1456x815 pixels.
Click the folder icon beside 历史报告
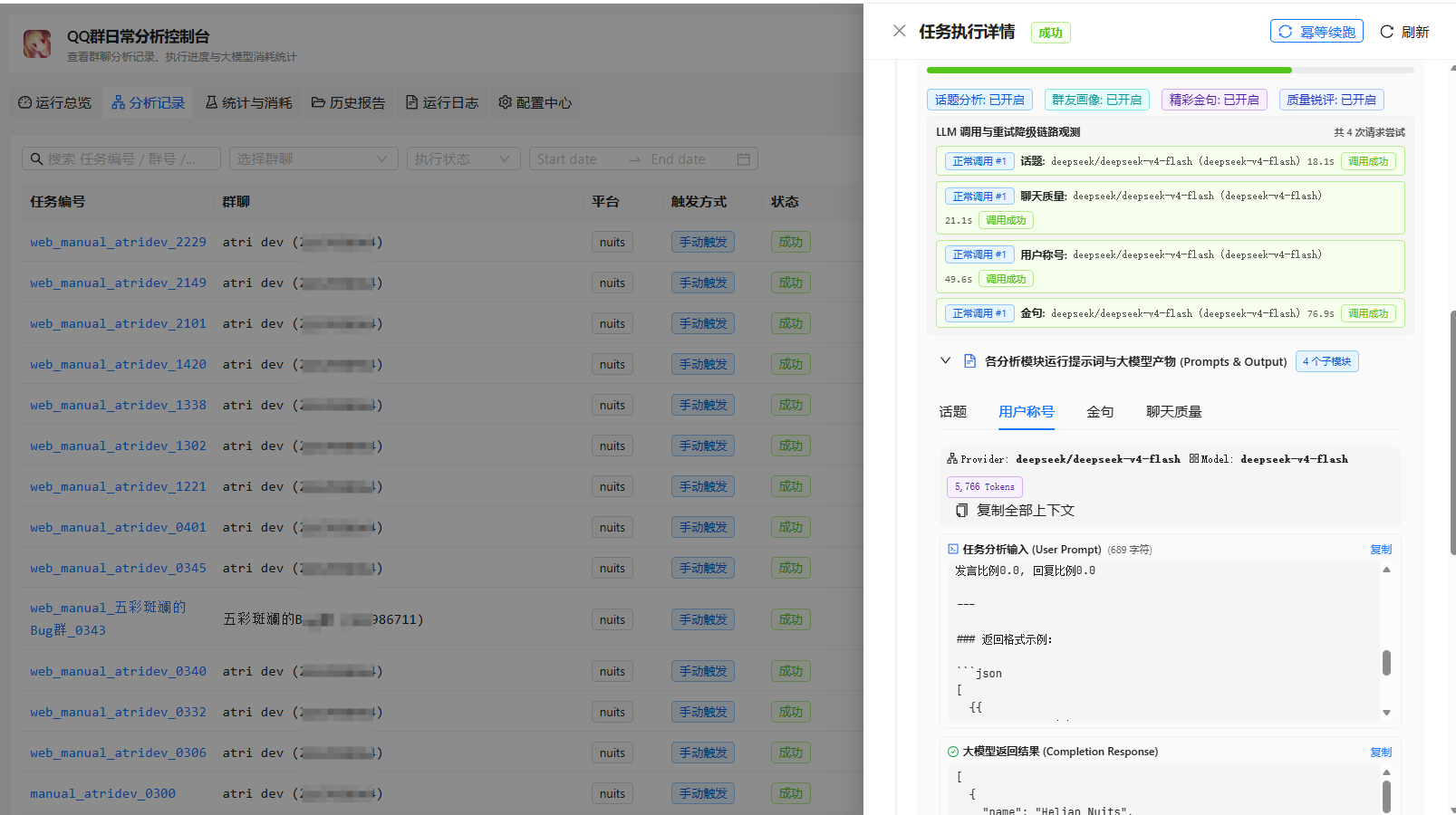[318, 102]
